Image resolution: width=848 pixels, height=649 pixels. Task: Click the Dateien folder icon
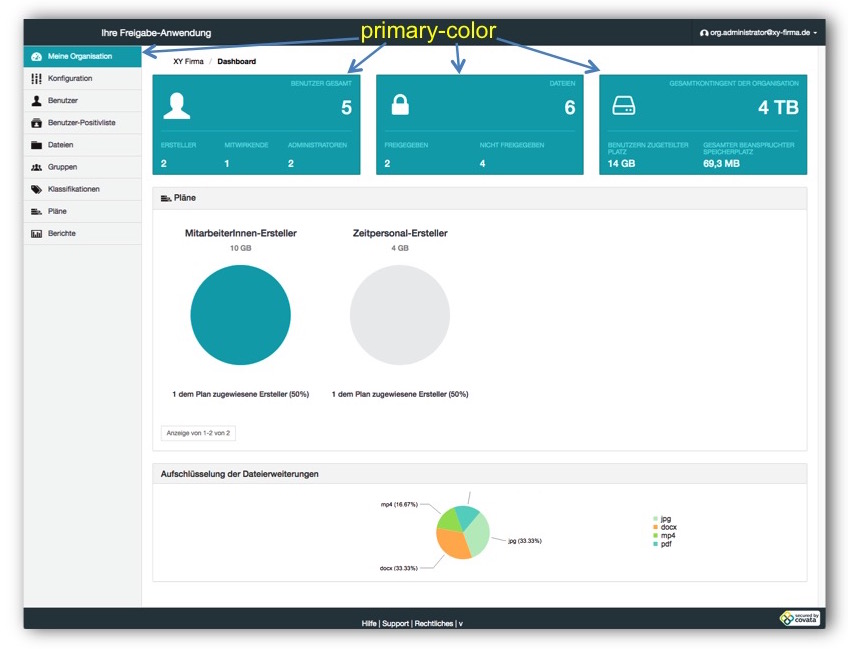pyautogui.click(x=36, y=145)
